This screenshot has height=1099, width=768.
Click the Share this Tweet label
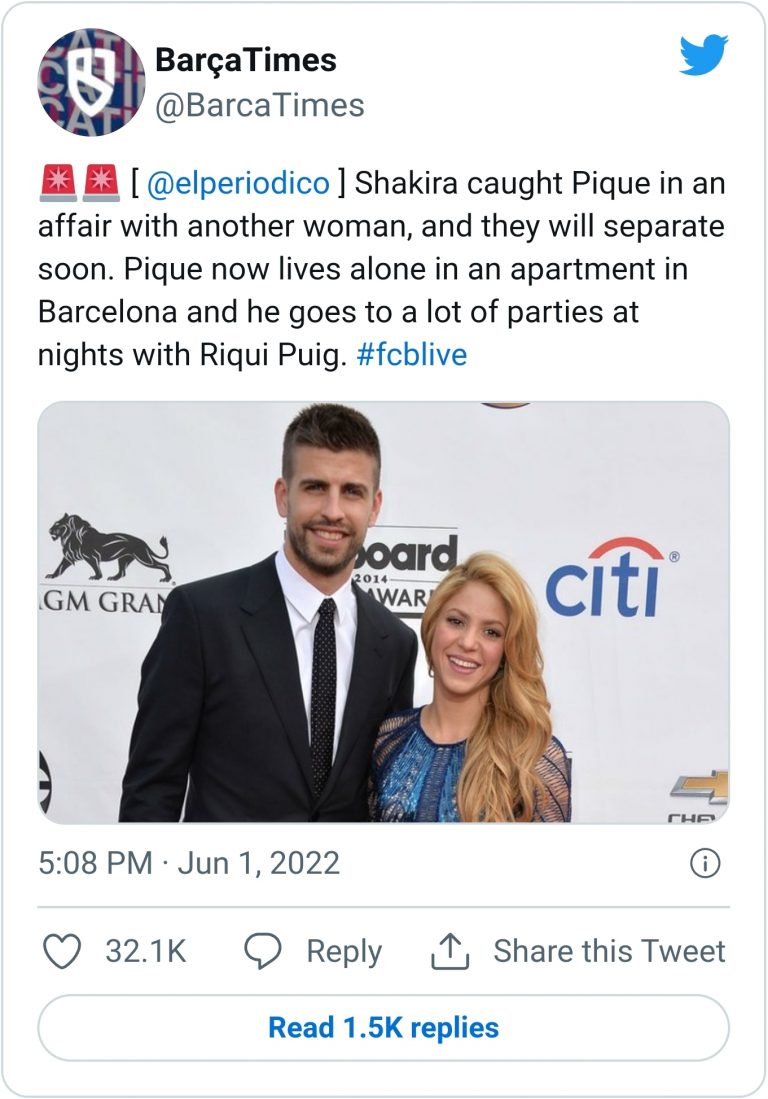point(609,951)
